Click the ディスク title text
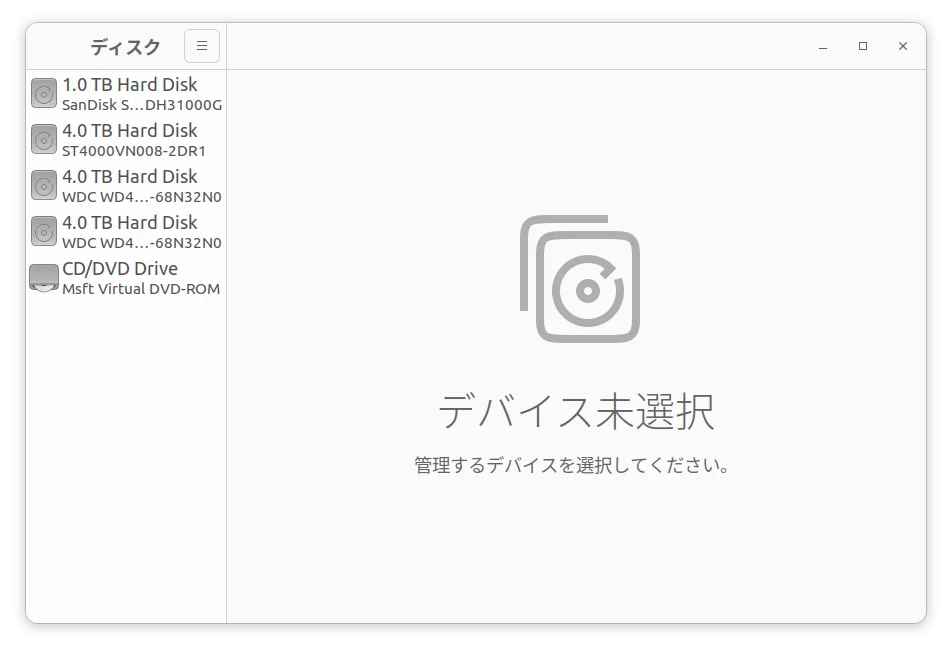 (x=125, y=47)
